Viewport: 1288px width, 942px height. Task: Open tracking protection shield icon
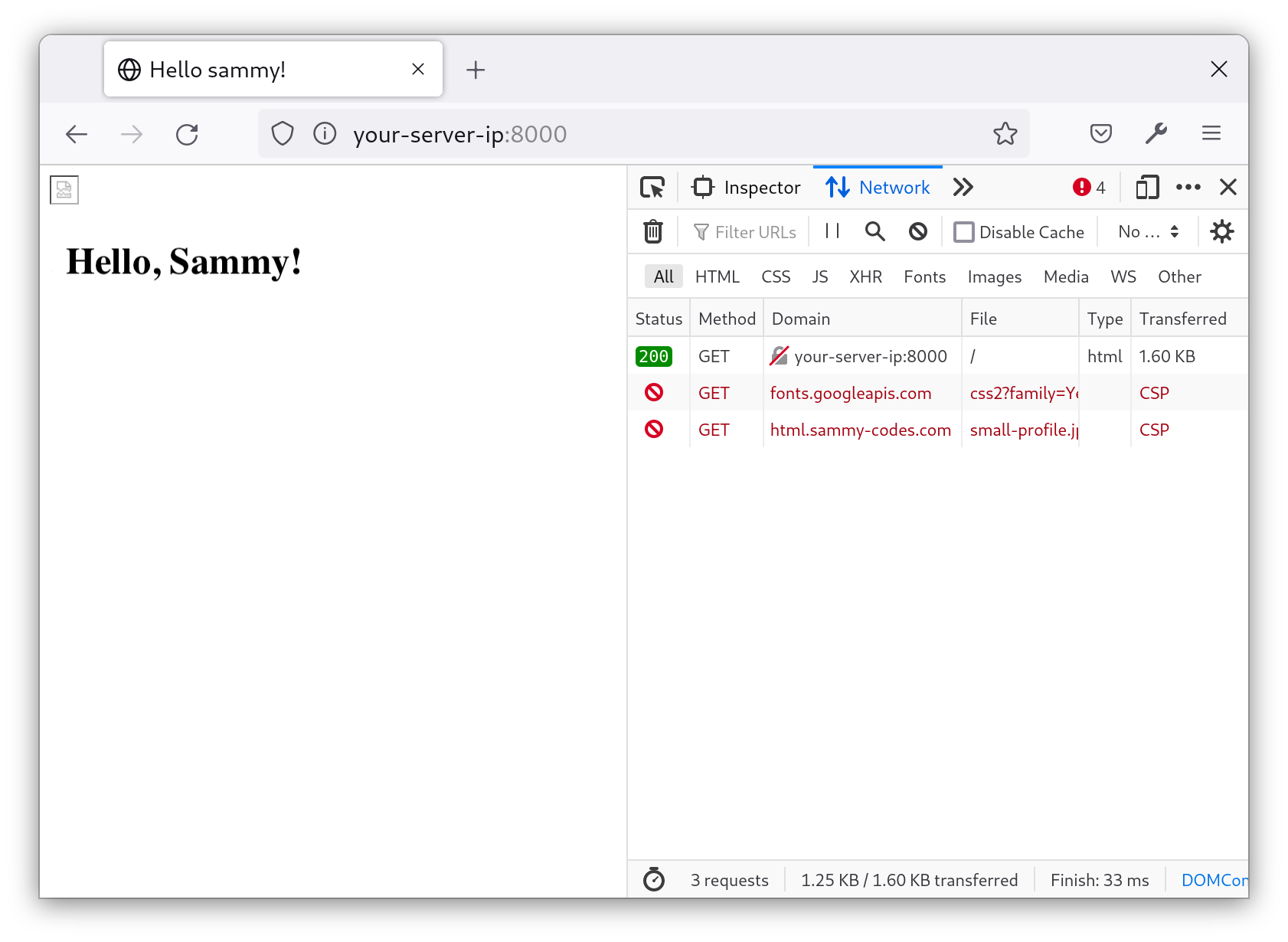[283, 134]
